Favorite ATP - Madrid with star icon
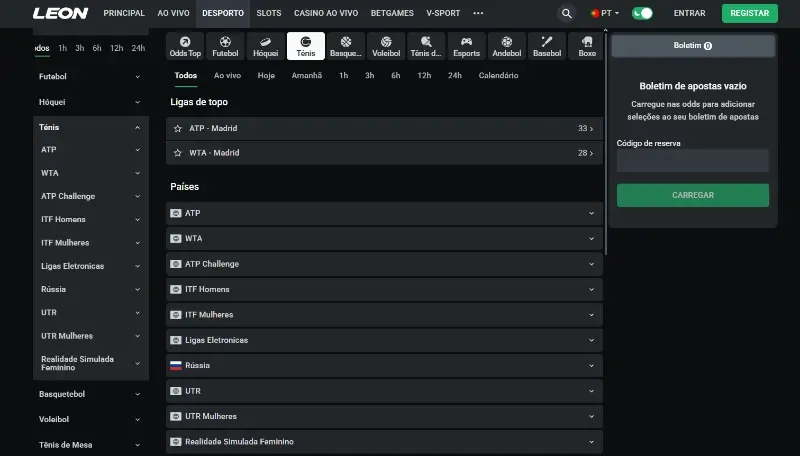This screenshot has width=800, height=456. [x=178, y=129]
